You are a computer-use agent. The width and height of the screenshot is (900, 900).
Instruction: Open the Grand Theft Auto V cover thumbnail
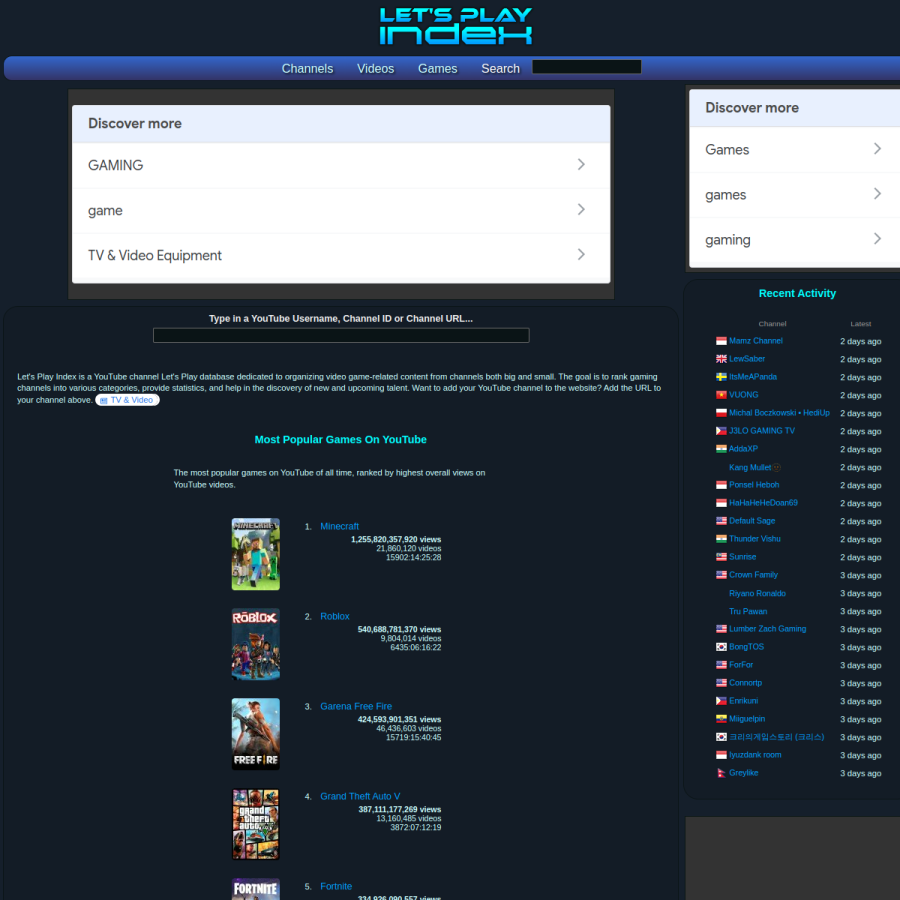(255, 824)
